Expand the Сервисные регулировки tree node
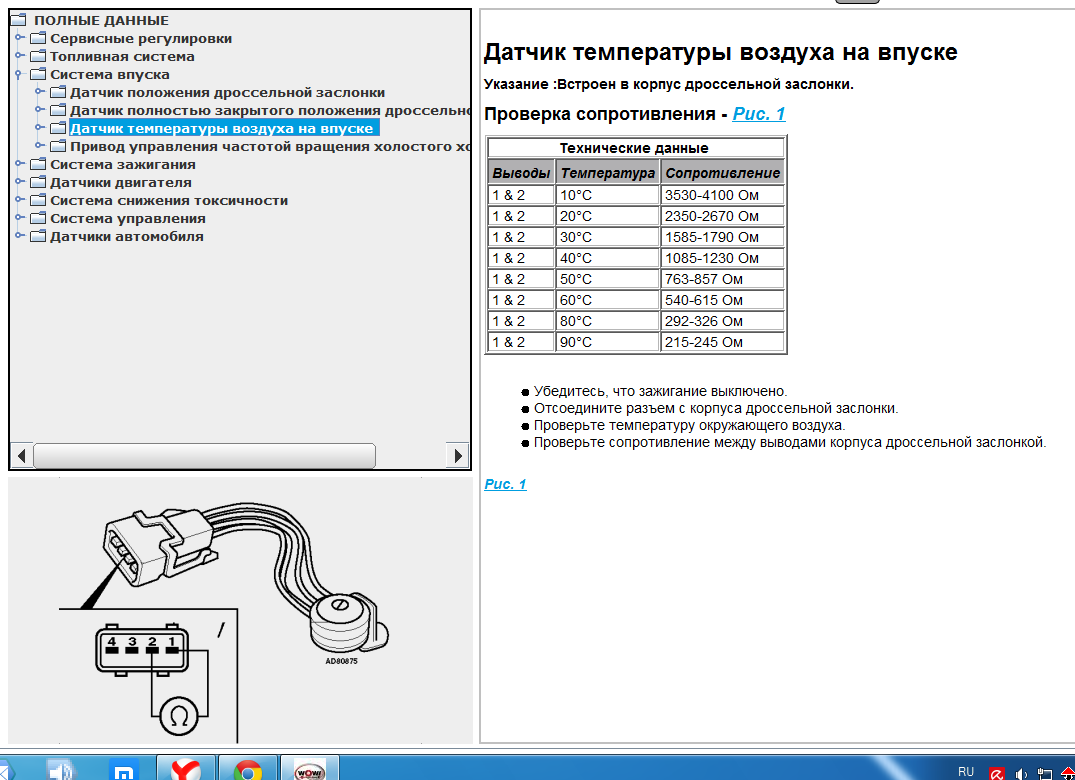 click(x=19, y=38)
